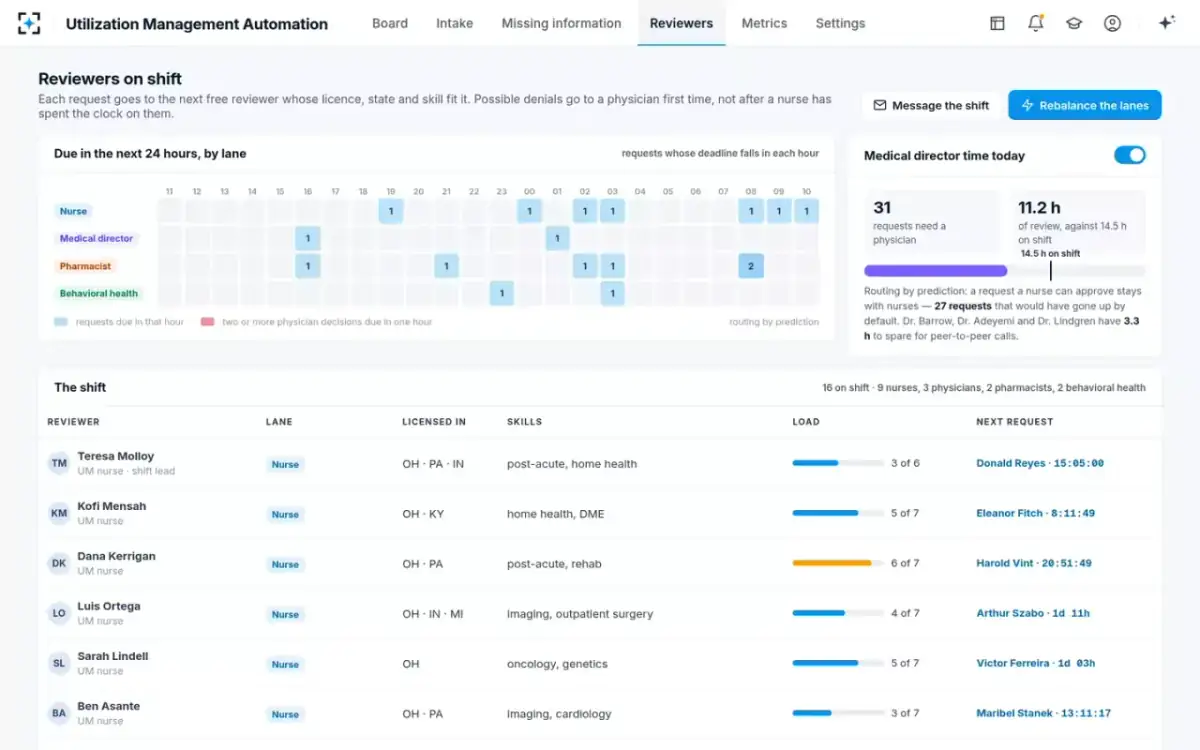Screen dimensions: 1200x750
Task: Select the Nurse lane label in heatmap
Action: point(74,211)
